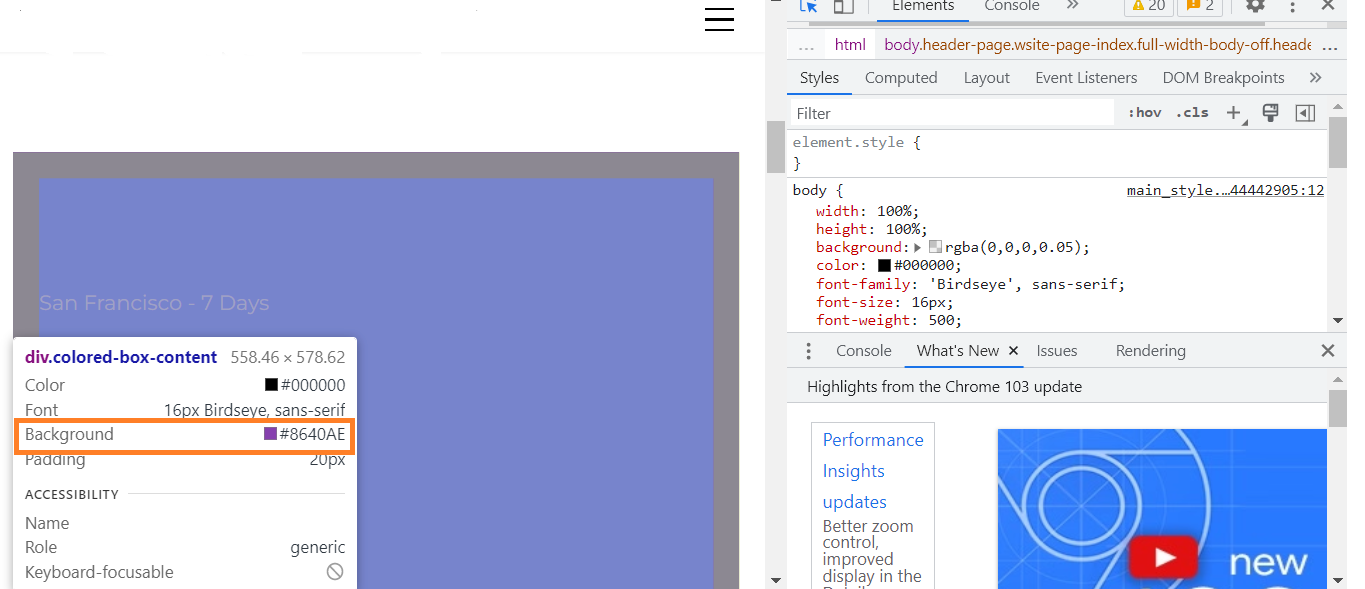Click the black color swatch for color property
Screen dimensions: 1365x589
[884, 266]
